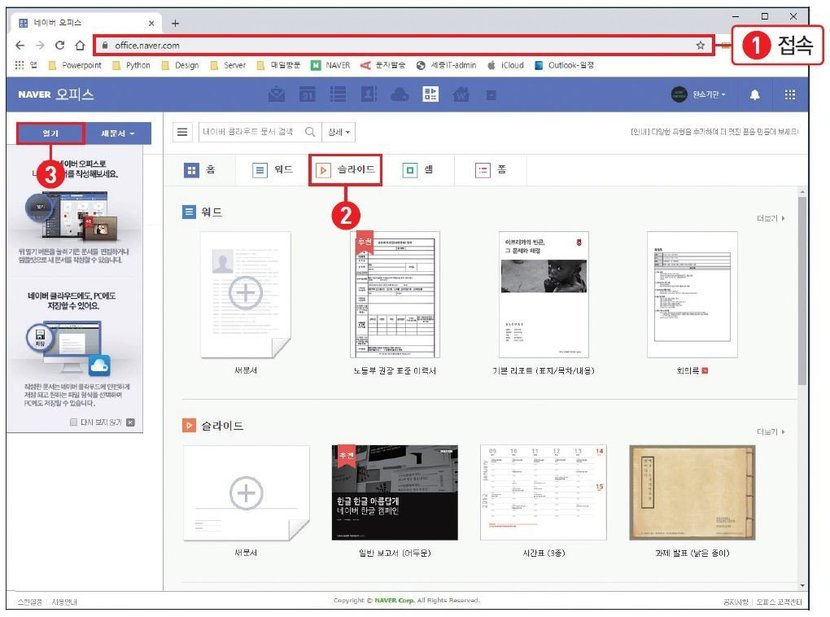Image resolution: width=830 pixels, height=617 pixels.
Task: Click the notification bell icon
Action: pos(755,95)
